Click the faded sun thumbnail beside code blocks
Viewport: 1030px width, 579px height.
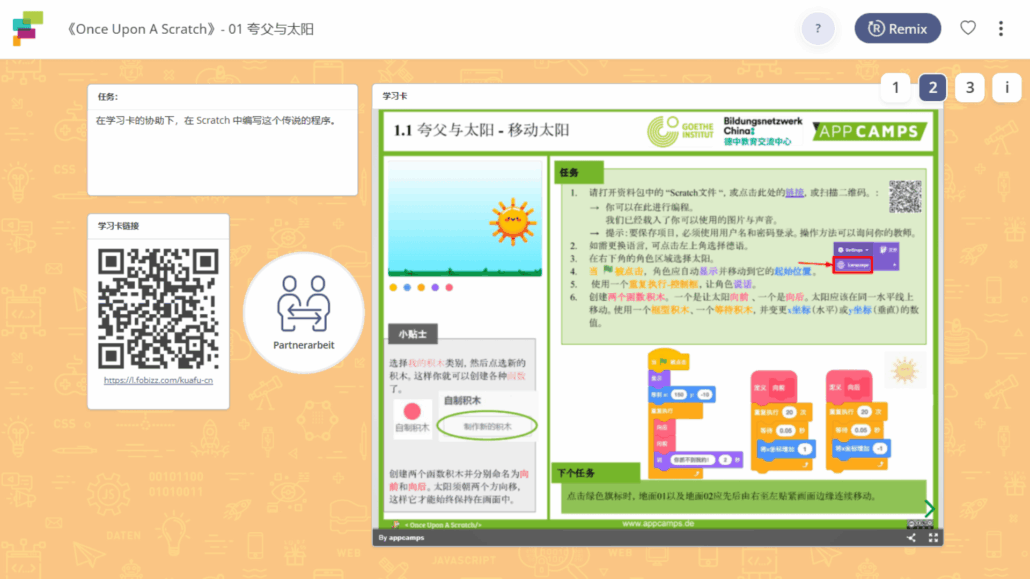pyautogui.click(x=905, y=371)
